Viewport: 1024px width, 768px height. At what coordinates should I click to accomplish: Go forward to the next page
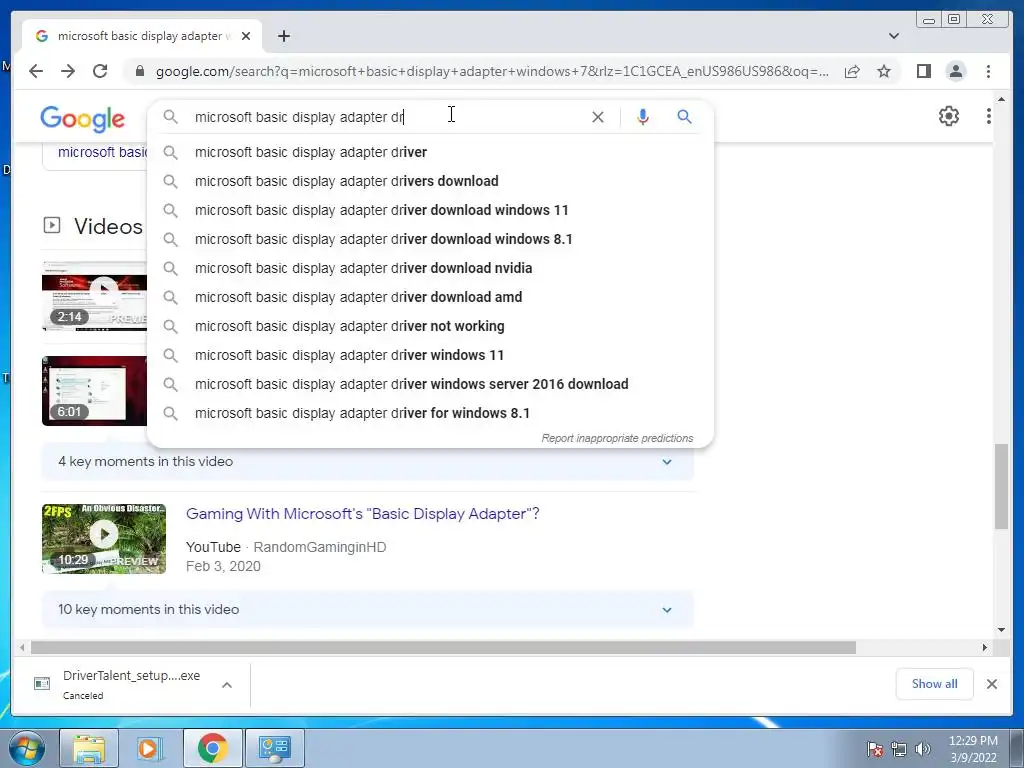(x=68, y=71)
